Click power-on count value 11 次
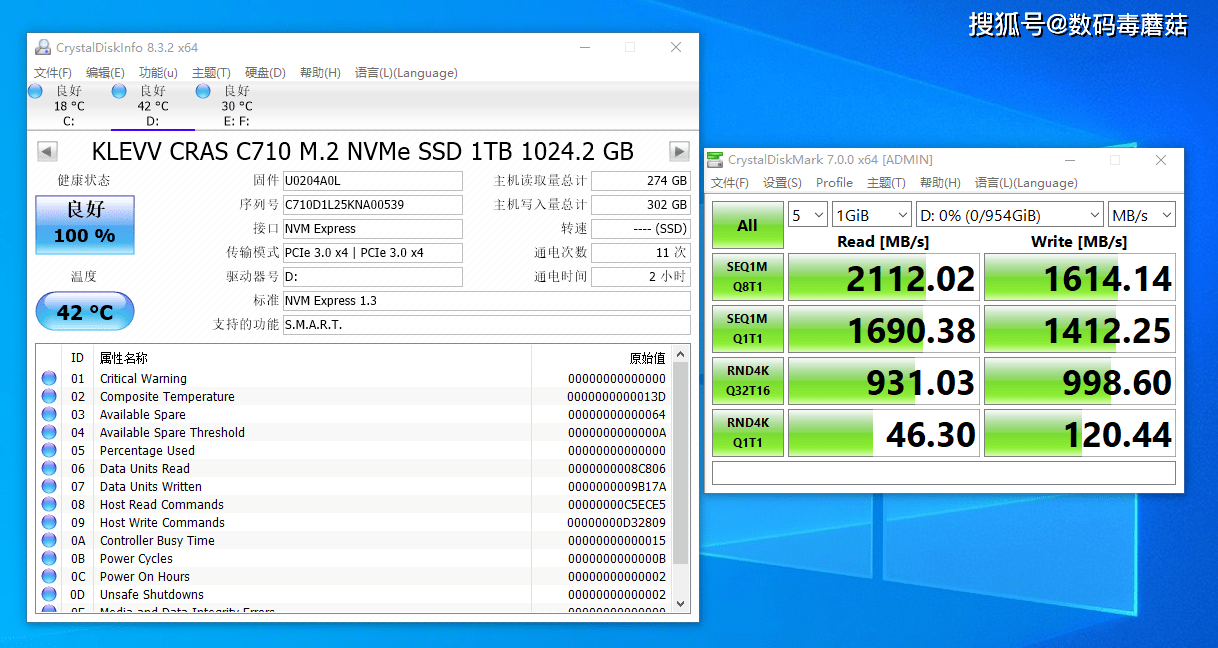Image resolution: width=1218 pixels, height=648 pixels. coord(641,253)
